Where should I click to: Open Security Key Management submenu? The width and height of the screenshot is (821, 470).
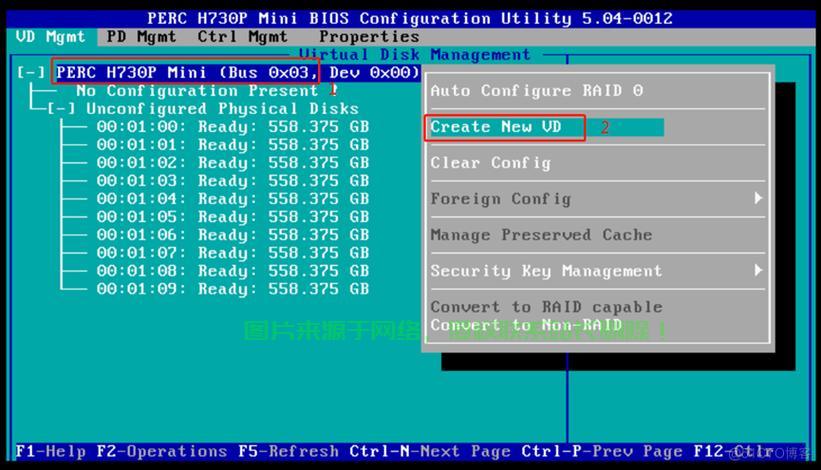pyautogui.click(x=546, y=271)
